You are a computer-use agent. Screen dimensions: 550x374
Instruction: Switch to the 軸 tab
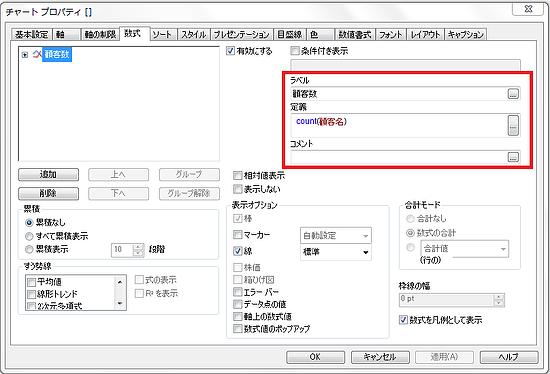(67, 34)
